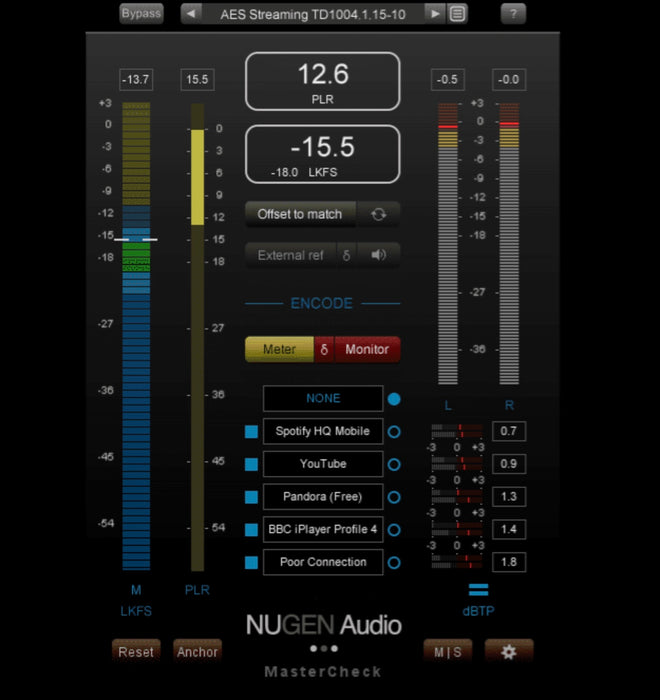Viewport: 660px width, 700px height.
Task: Toggle the blue square beside Poor Connection
Action: tap(251, 562)
